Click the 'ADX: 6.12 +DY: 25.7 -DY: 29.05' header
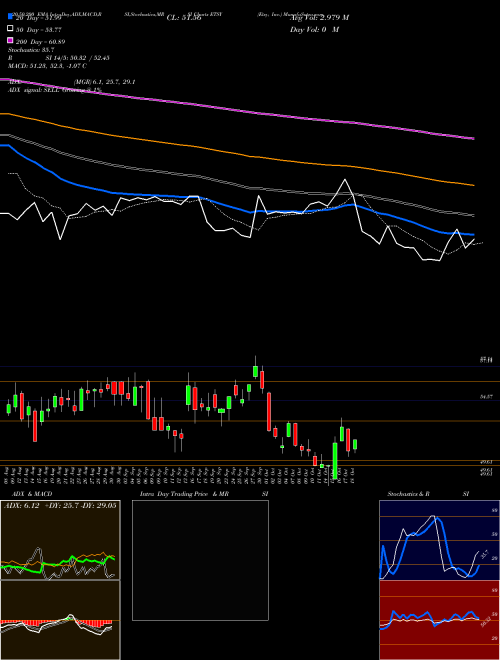 point(60,505)
